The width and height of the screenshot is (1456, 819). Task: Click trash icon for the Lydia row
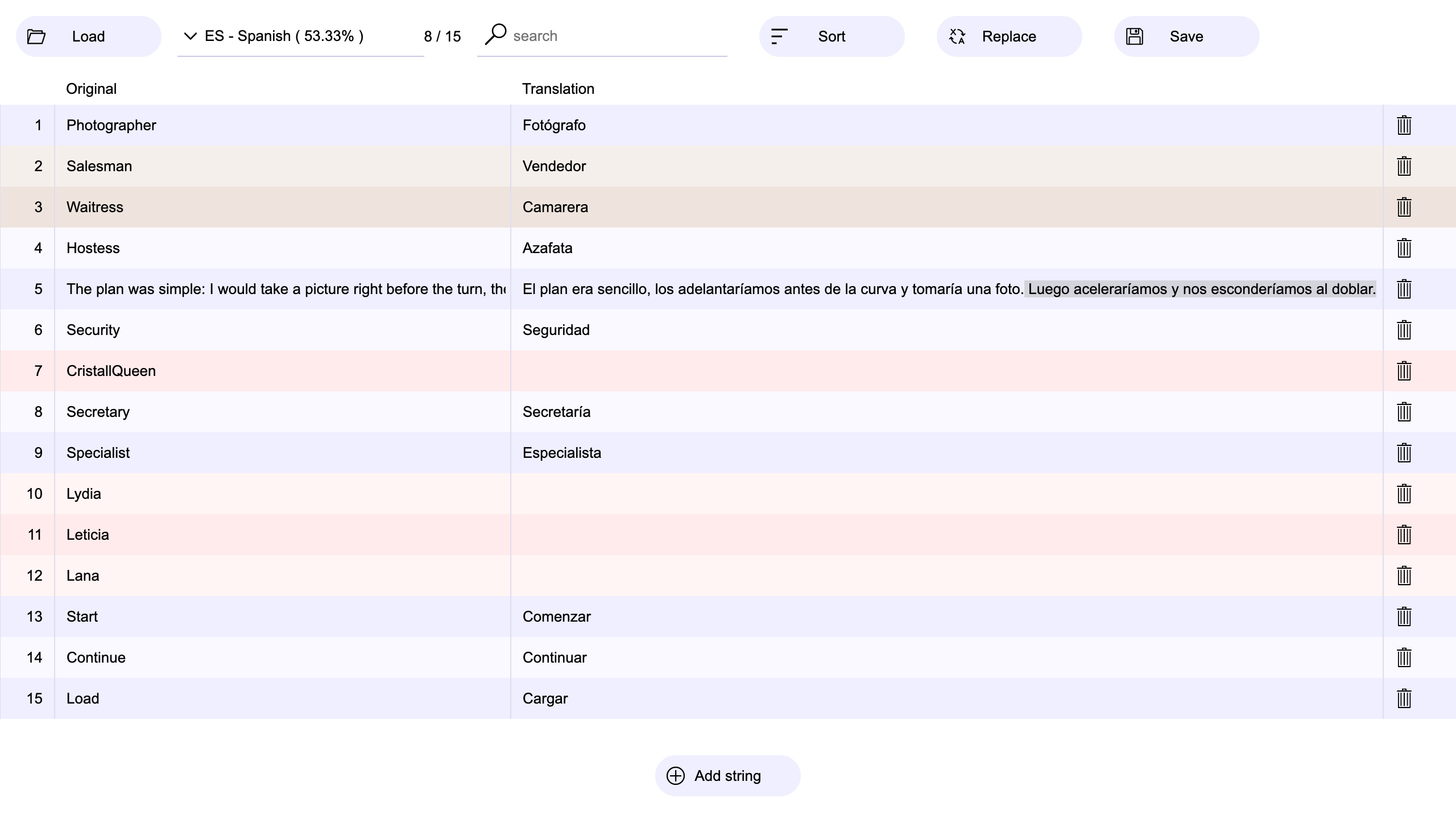click(x=1404, y=494)
